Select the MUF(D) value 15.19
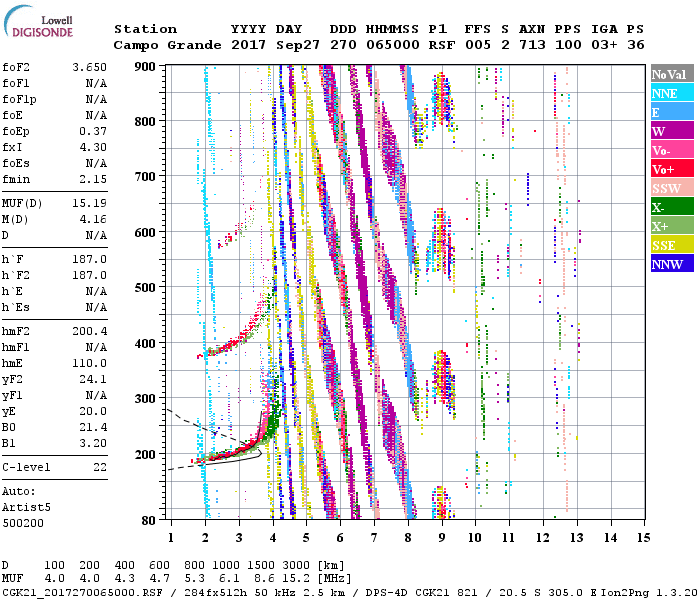Image resolution: width=700 pixels, height=600 pixels. (92, 203)
